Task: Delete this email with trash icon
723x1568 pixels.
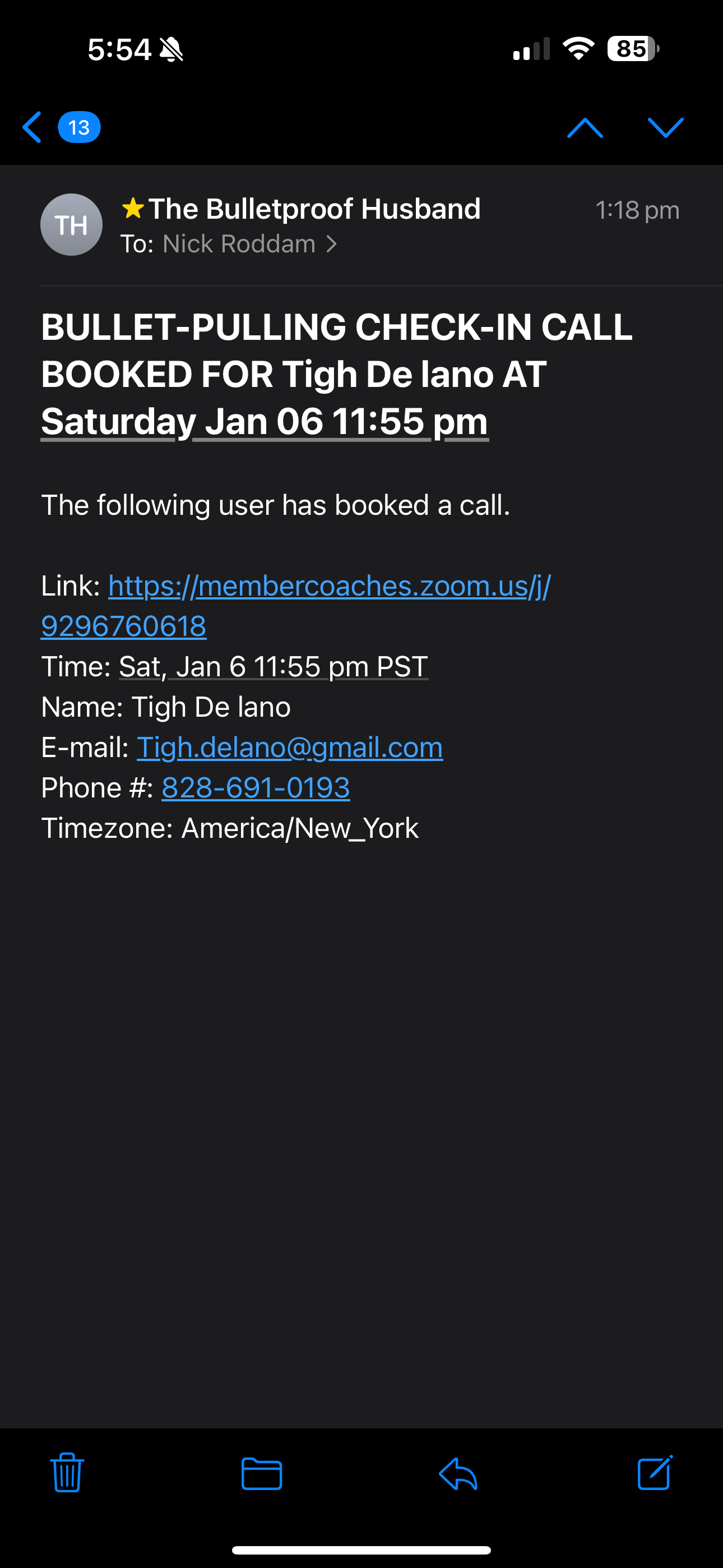Action: point(67,1473)
